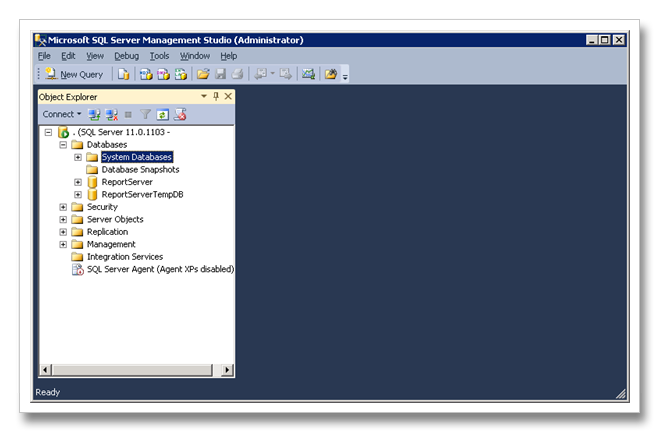660x433 pixels.
Task: Open Object Explorer window position dropdown arrow
Action: pyautogui.click(x=204, y=96)
